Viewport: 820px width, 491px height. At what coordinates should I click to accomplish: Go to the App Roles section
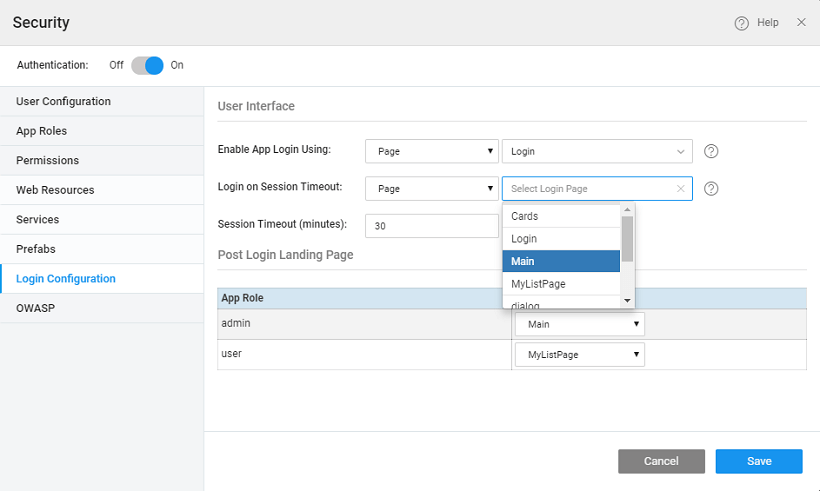coord(42,131)
